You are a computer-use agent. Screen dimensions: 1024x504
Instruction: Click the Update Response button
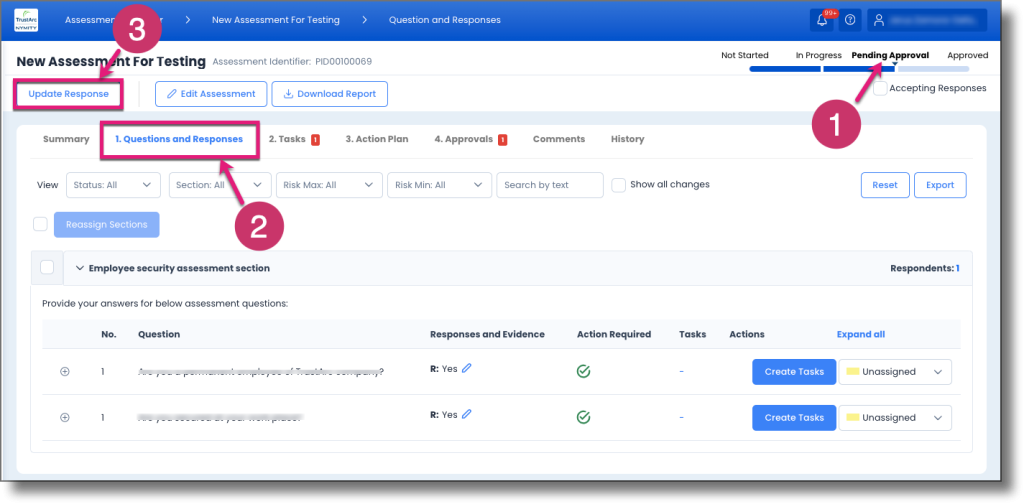(x=69, y=94)
